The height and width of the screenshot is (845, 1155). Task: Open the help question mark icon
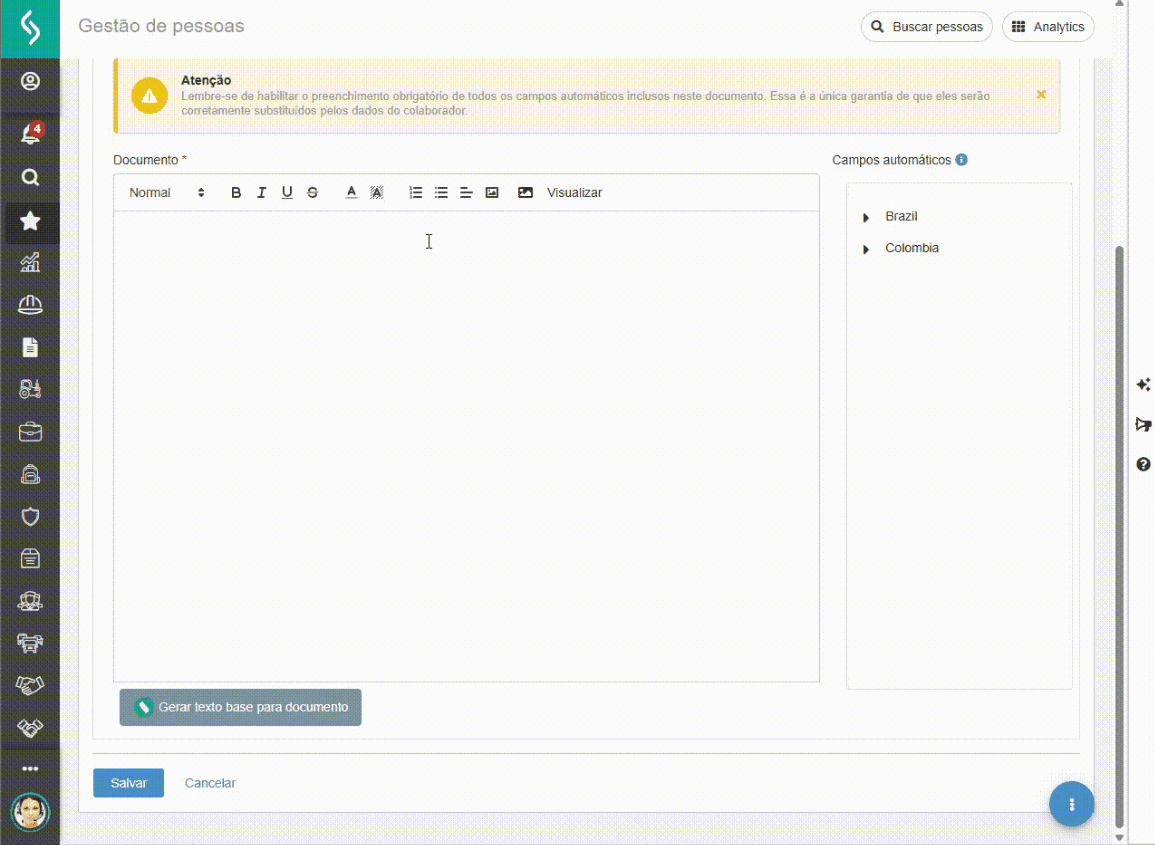1143,464
